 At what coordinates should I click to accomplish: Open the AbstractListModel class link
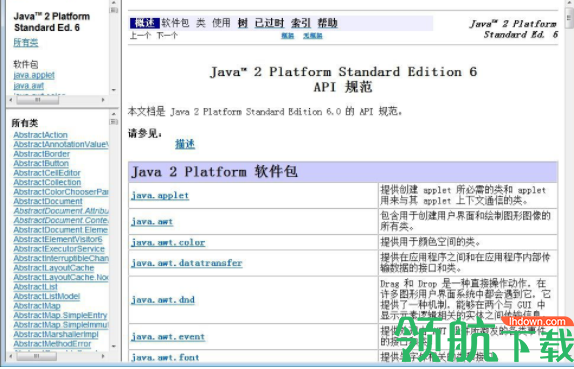(46, 297)
